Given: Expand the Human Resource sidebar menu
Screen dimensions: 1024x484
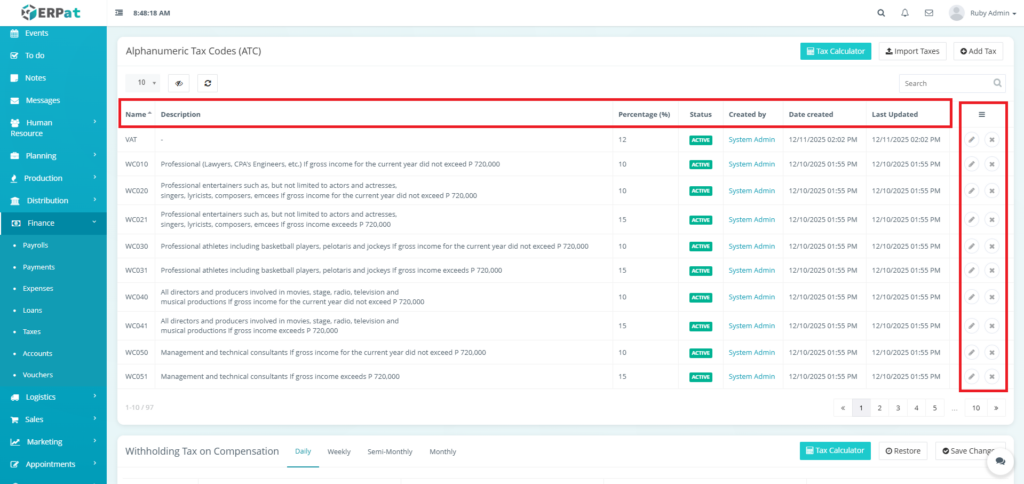Looking at the screenshot, I should (53, 128).
